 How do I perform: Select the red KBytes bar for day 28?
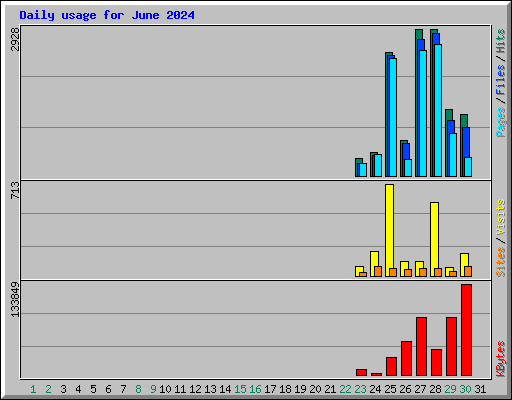coord(436,363)
